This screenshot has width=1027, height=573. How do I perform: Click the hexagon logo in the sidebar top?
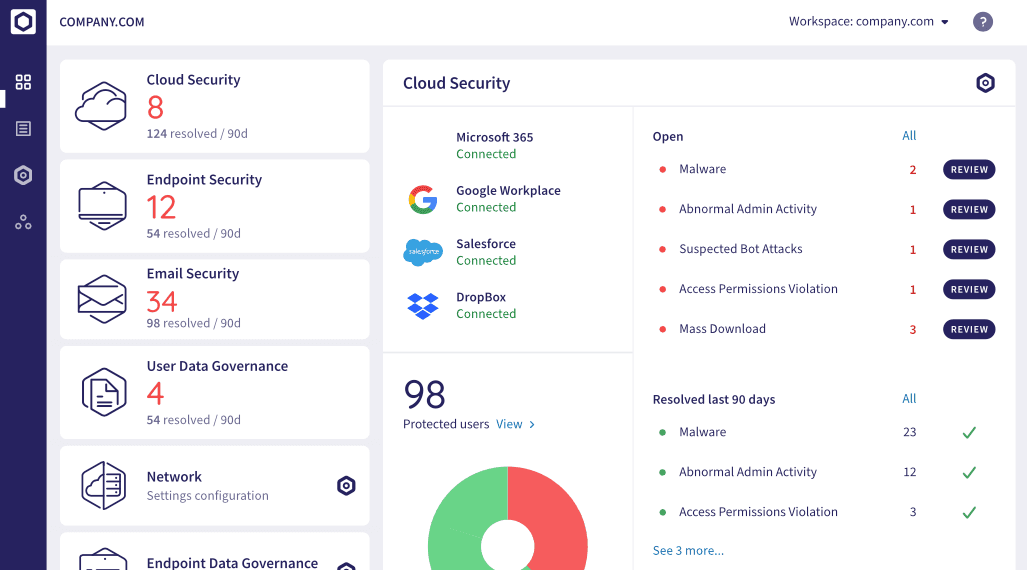23,22
